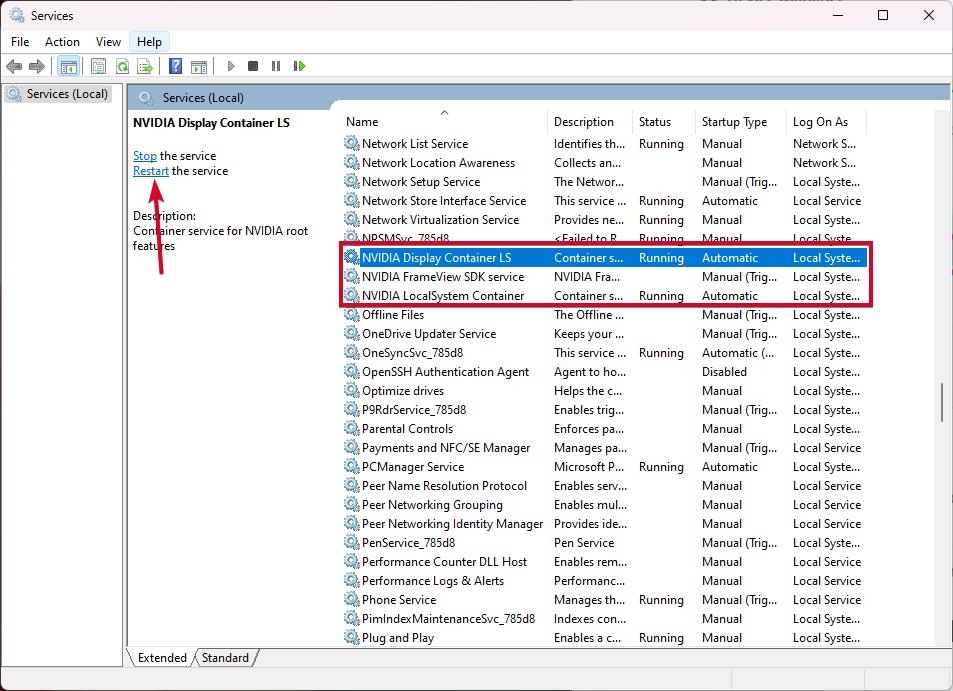This screenshot has height=691, width=953.
Task: Click the Restart Service toolbar icon
Action: pyautogui.click(x=299, y=66)
